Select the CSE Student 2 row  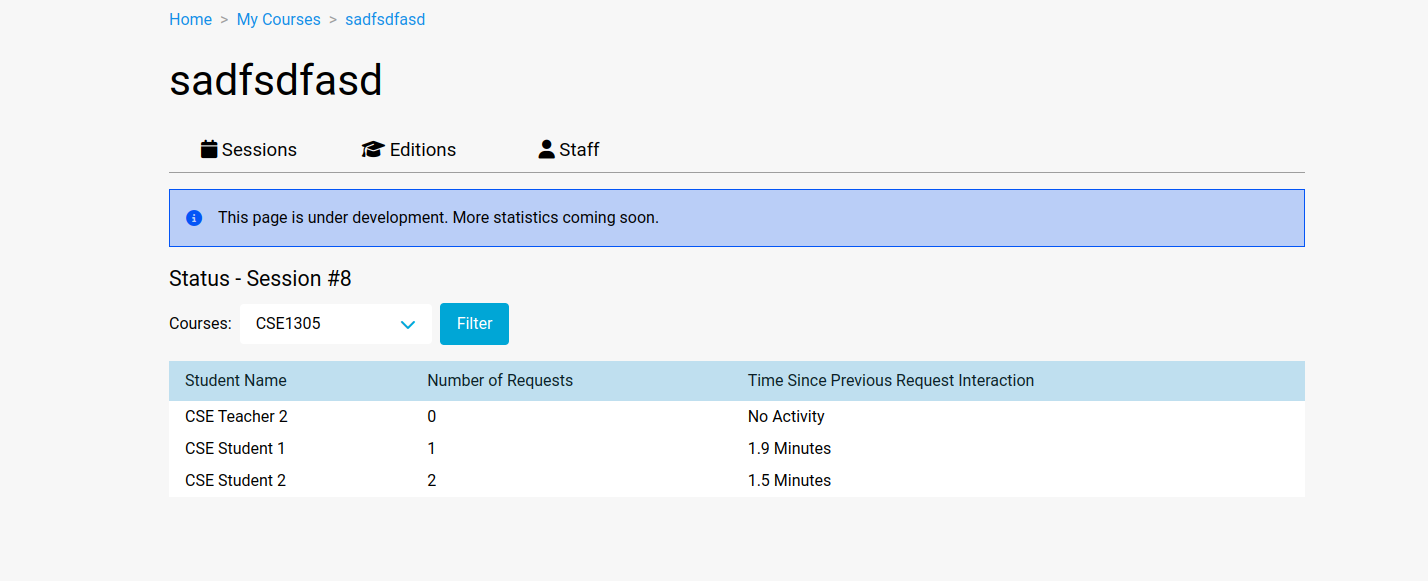coord(737,481)
